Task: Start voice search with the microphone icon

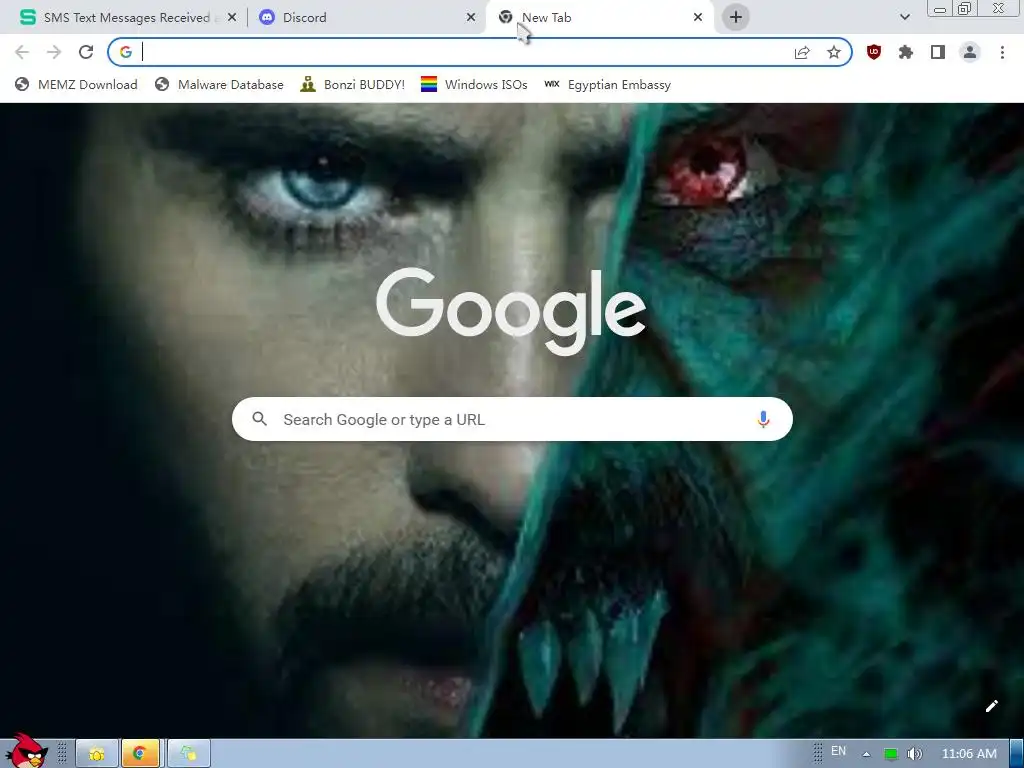Action: 763,419
